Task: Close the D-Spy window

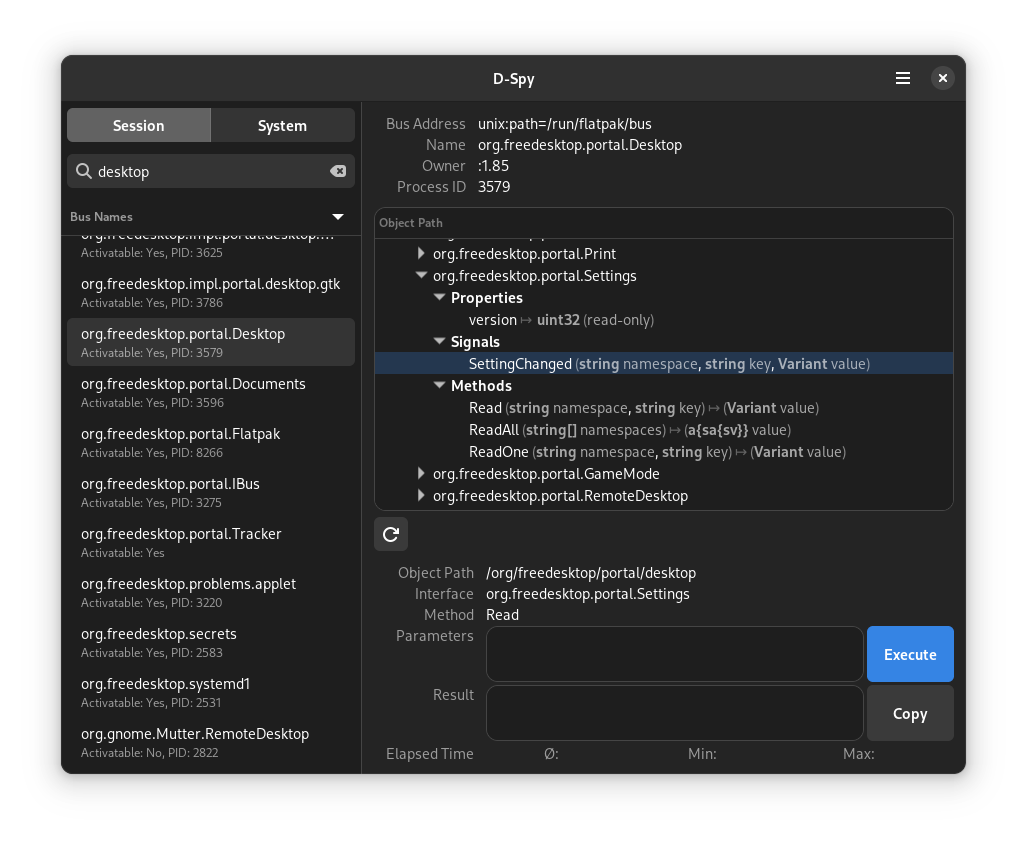Action: click(943, 79)
